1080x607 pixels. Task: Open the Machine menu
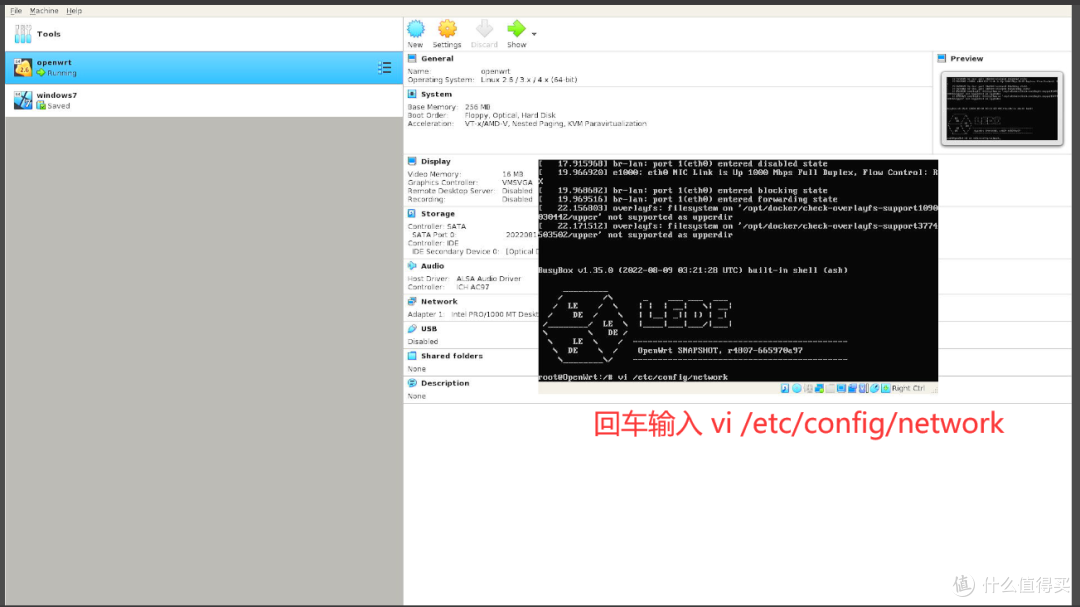pyautogui.click(x=44, y=11)
